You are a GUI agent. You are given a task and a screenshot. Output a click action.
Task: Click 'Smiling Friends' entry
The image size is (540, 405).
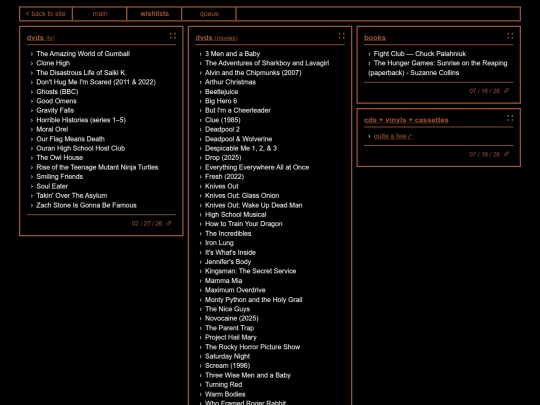point(60,176)
